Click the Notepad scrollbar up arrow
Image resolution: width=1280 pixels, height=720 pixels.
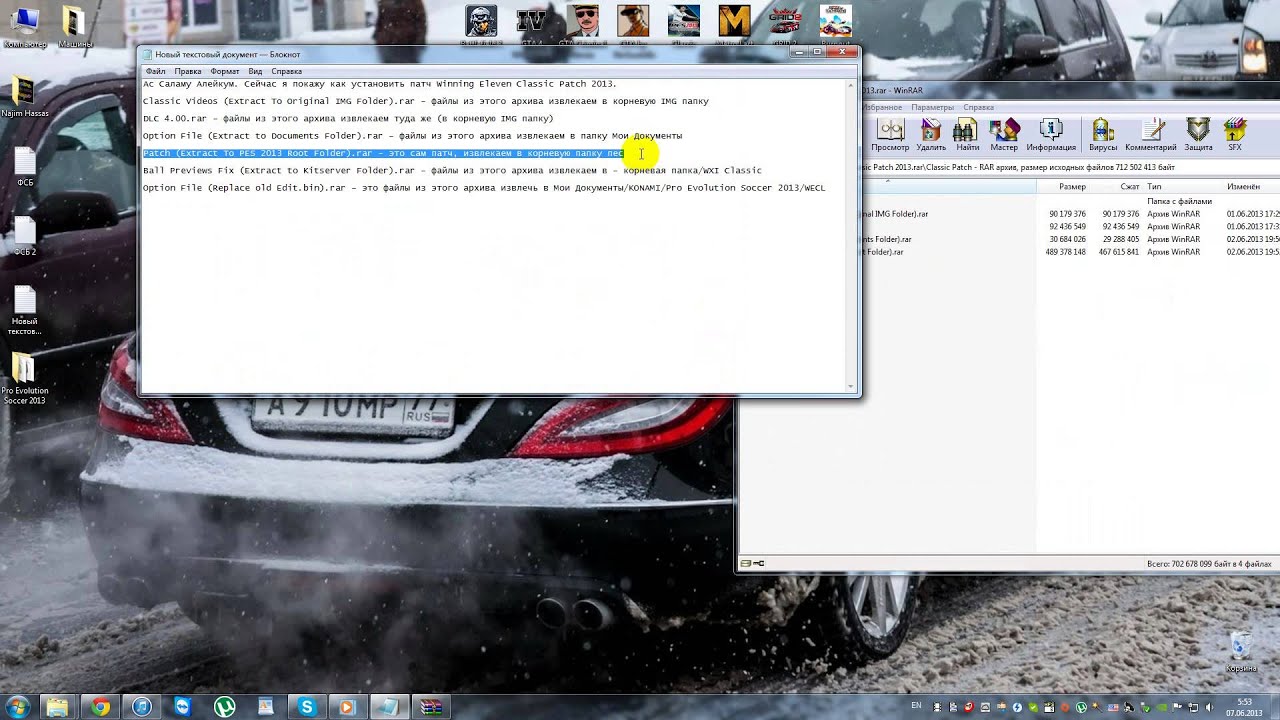tap(852, 86)
